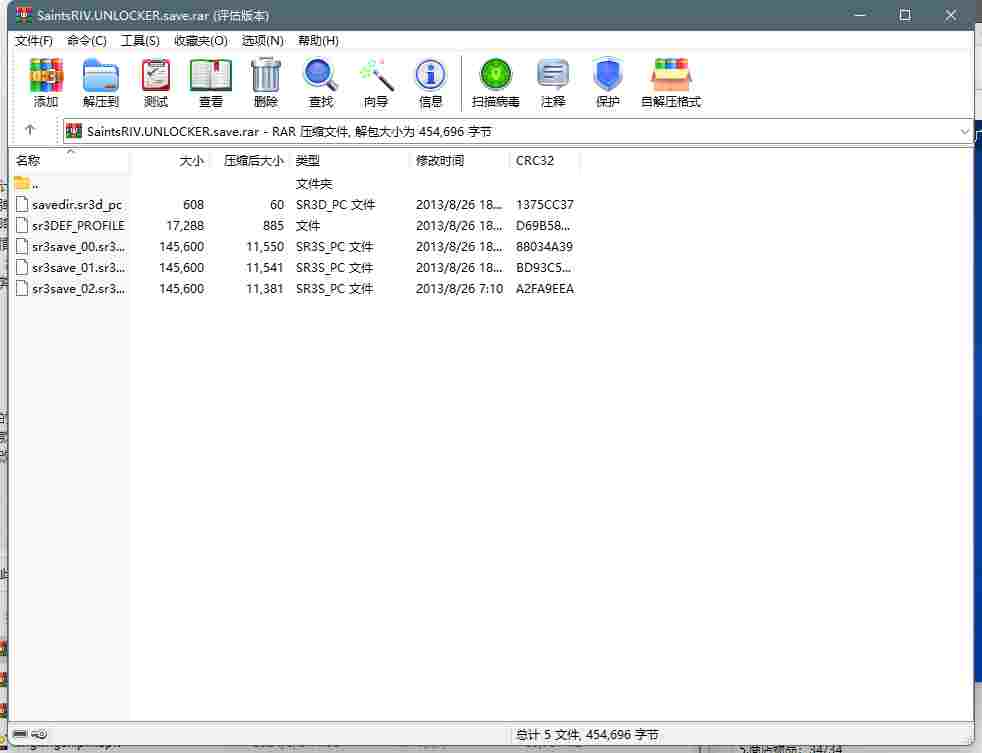Select the file name sr3save_01.sr3...
The height and width of the screenshot is (753, 982).
tap(78, 267)
